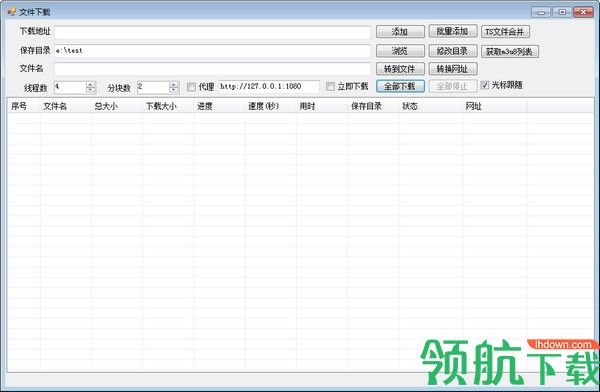Sort by the 下载大小 column header

click(168, 106)
